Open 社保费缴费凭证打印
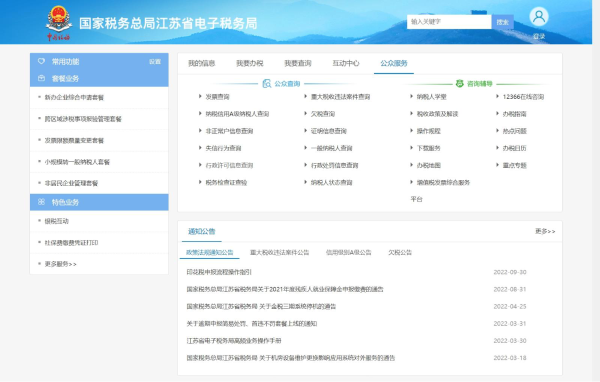The image size is (600, 382). [71, 242]
